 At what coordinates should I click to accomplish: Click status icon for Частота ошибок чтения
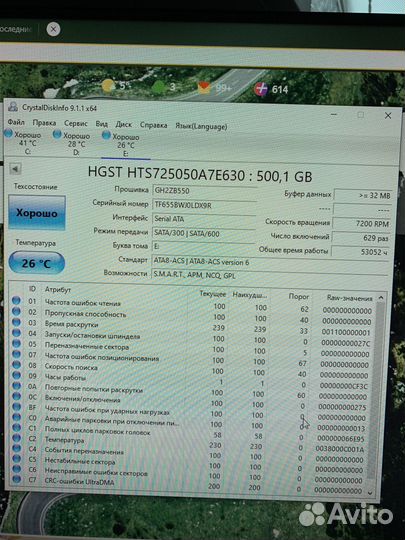[16, 301]
